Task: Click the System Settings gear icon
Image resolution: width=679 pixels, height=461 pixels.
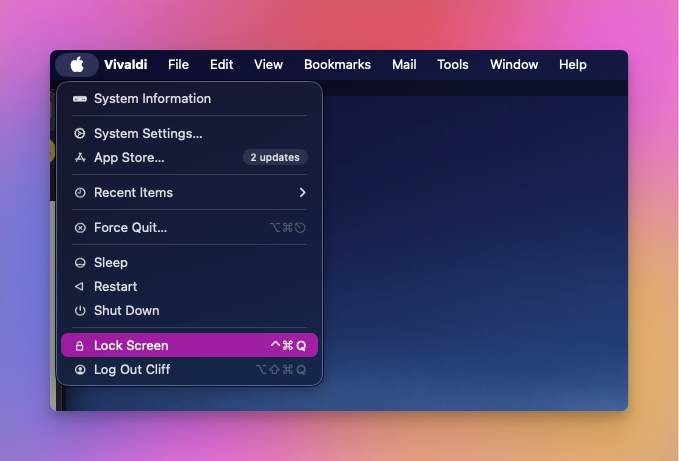Action: 80,134
